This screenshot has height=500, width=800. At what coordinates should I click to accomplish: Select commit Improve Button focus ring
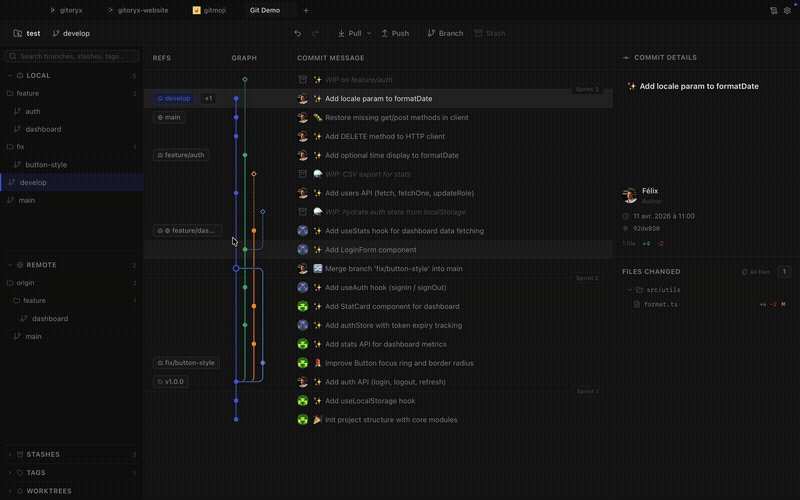tap(378, 363)
